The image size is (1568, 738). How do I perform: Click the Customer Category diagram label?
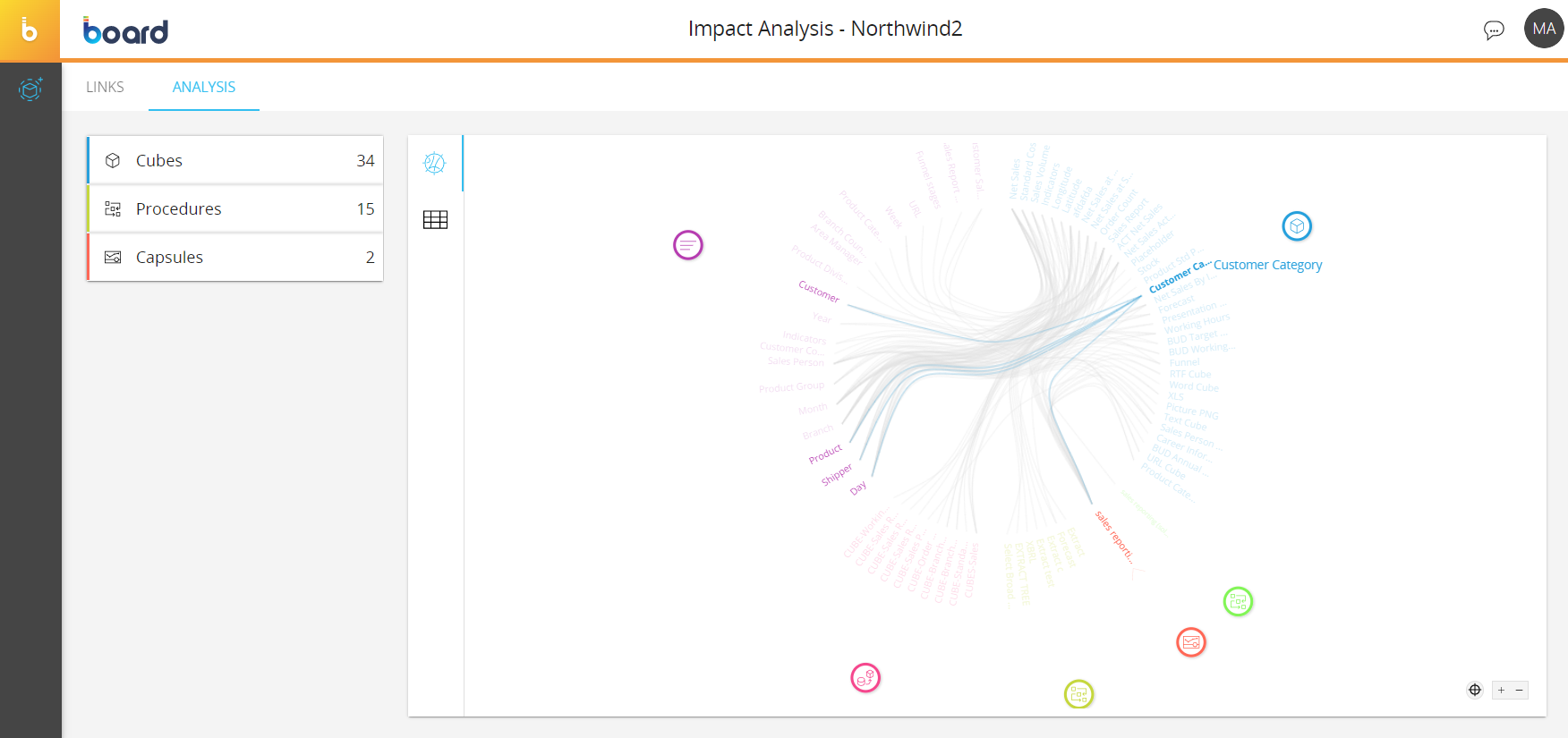1267,265
